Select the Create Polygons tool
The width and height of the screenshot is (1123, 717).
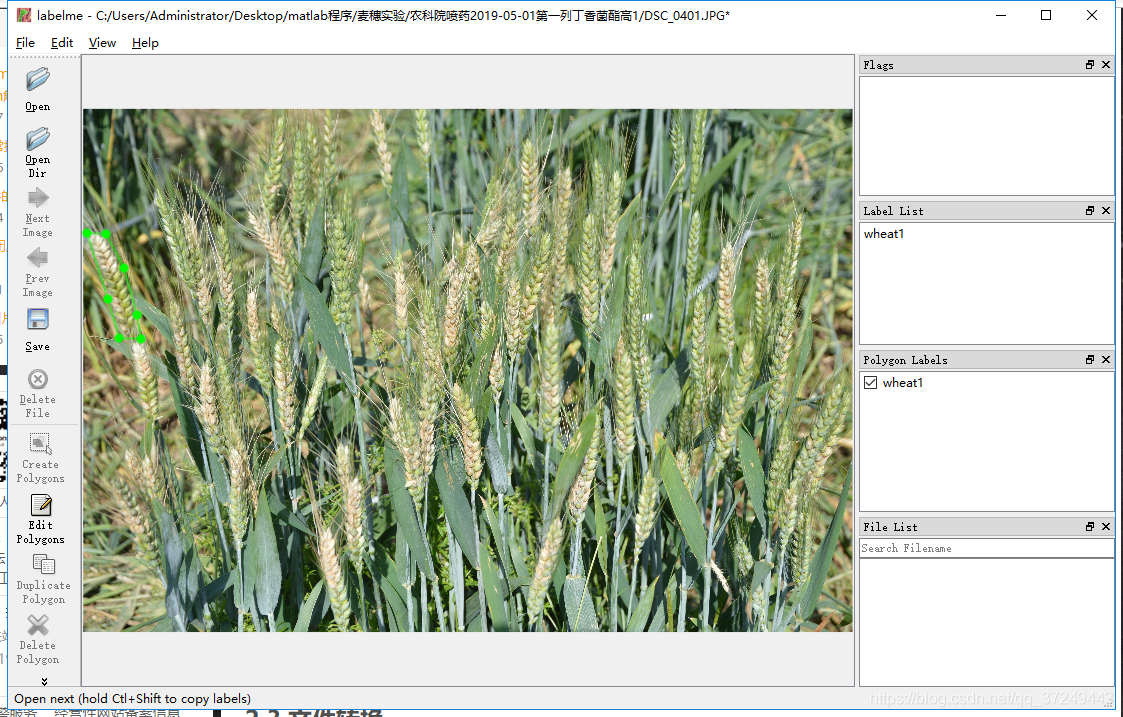pyautogui.click(x=41, y=444)
